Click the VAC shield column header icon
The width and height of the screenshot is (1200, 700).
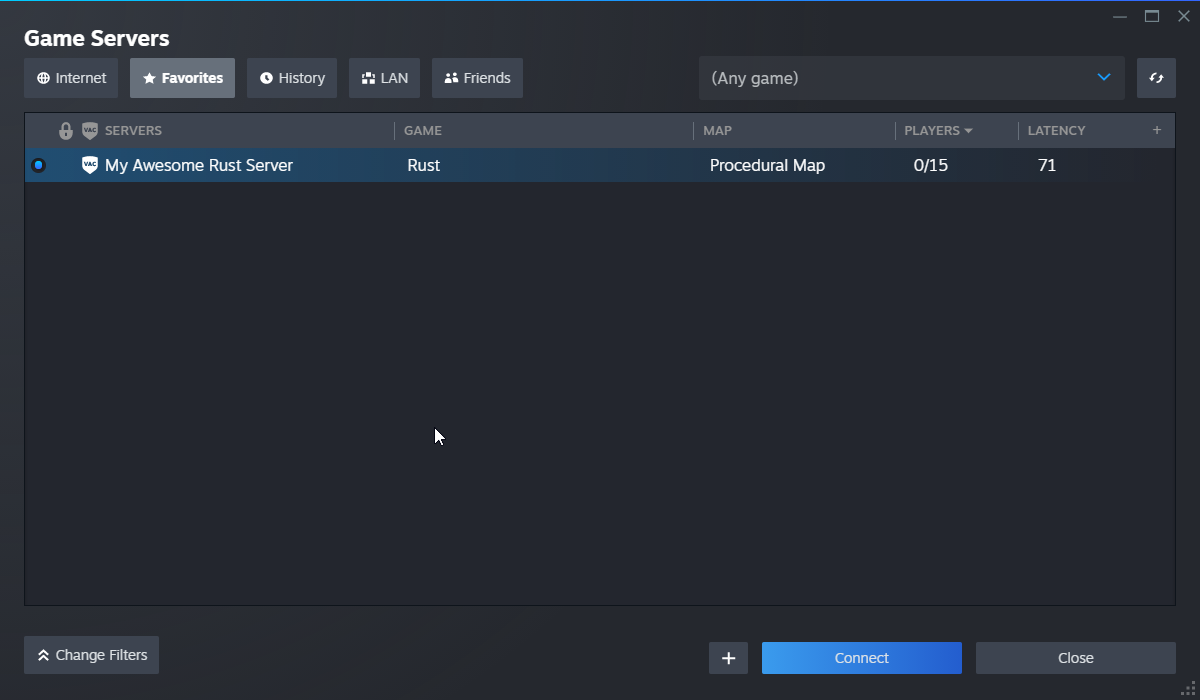[90, 130]
